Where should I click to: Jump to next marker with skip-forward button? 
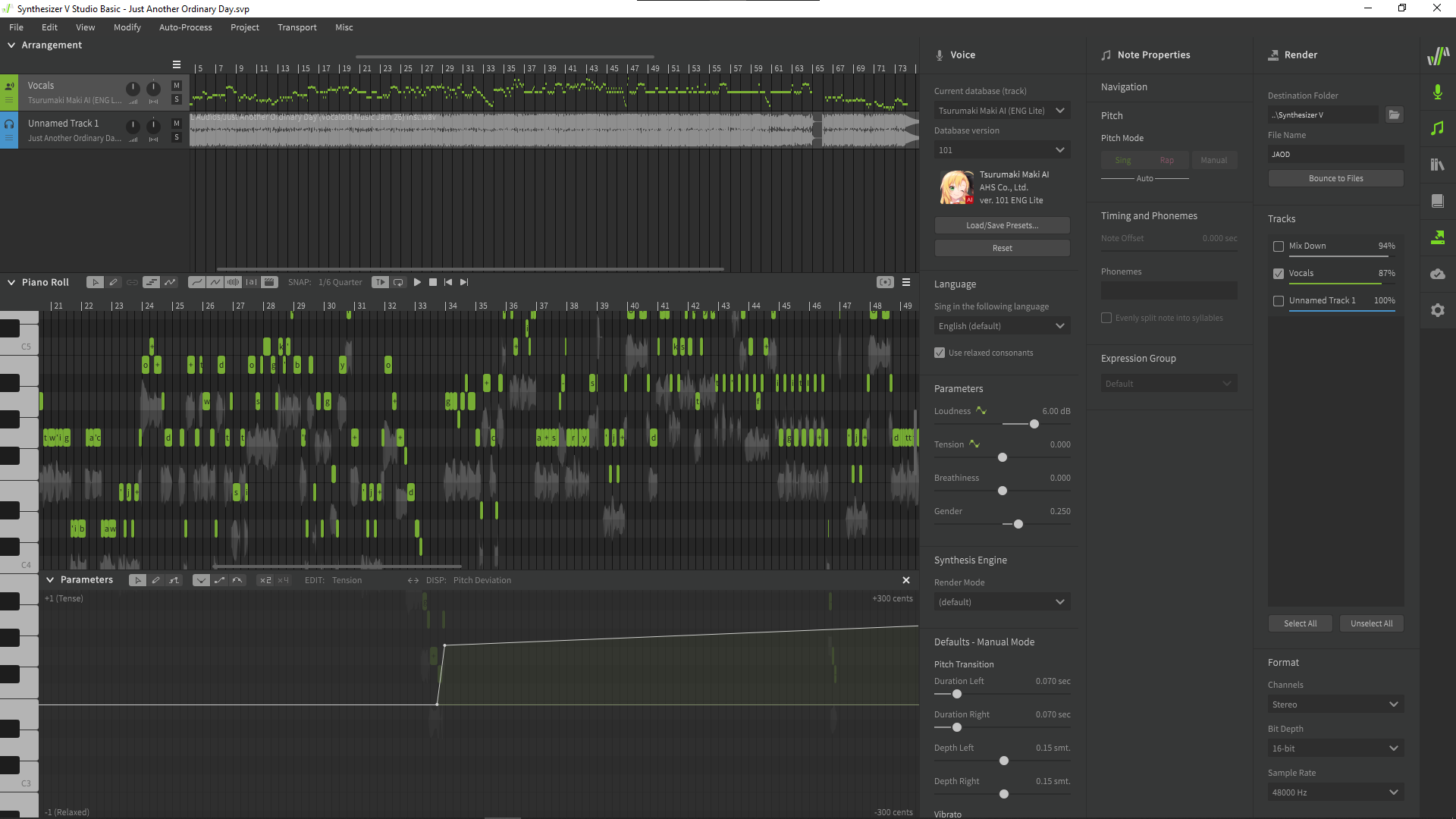(464, 282)
